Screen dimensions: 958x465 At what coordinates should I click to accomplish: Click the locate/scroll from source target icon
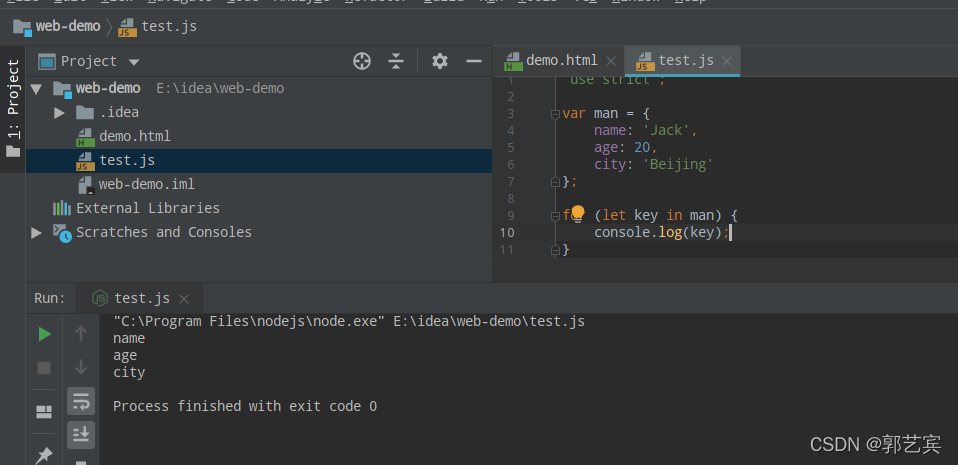[x=362, y=61]
